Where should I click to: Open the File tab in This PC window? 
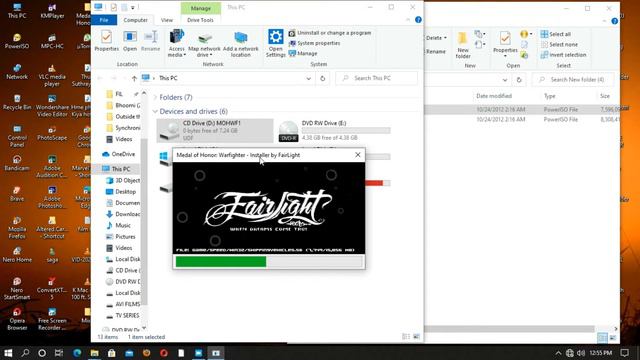tap(104, 20)
